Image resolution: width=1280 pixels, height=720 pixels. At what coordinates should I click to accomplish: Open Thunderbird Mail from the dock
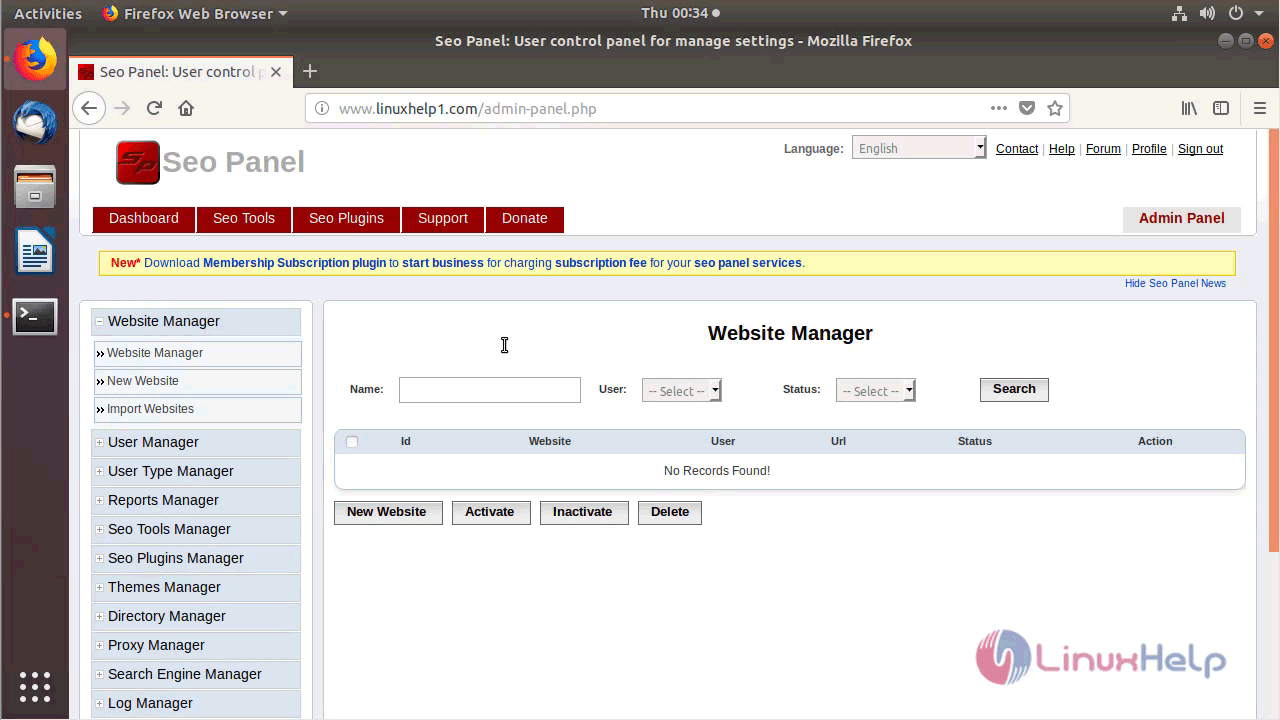pyautogui.click(x=35, y=123)
